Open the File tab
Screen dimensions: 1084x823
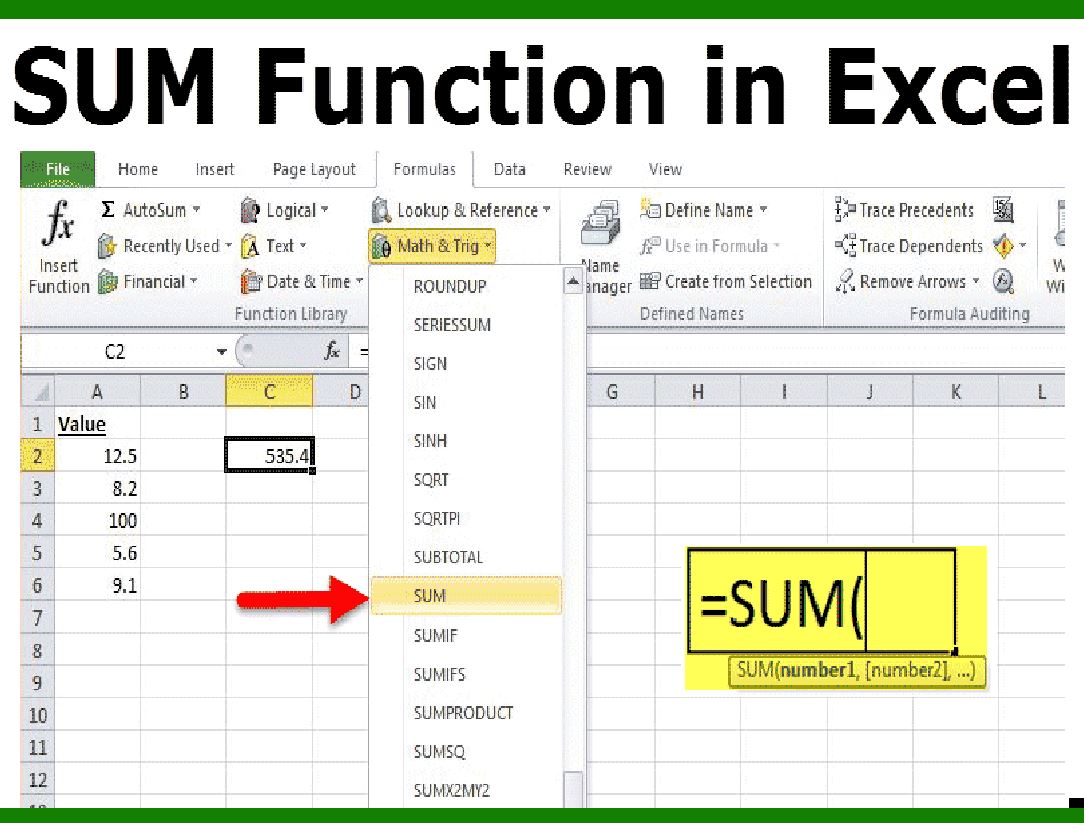57,169
